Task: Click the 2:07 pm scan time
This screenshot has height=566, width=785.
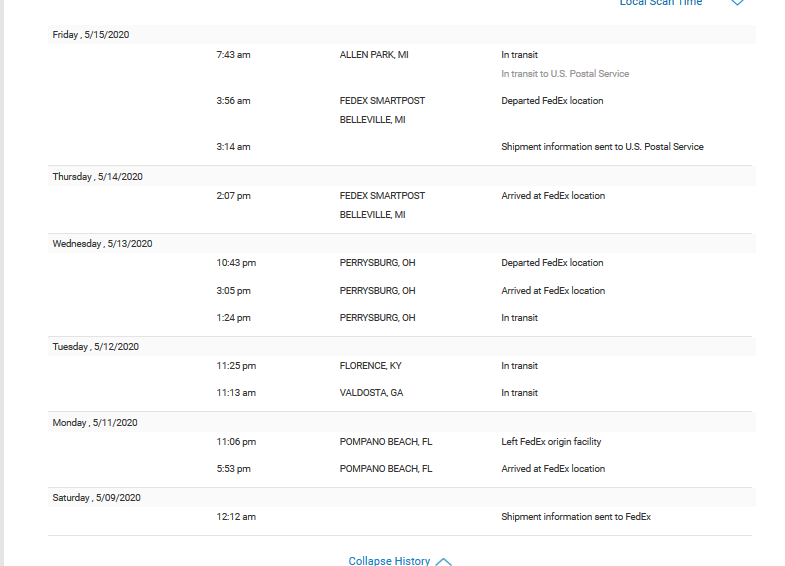Action: click(x=233, y=196)
